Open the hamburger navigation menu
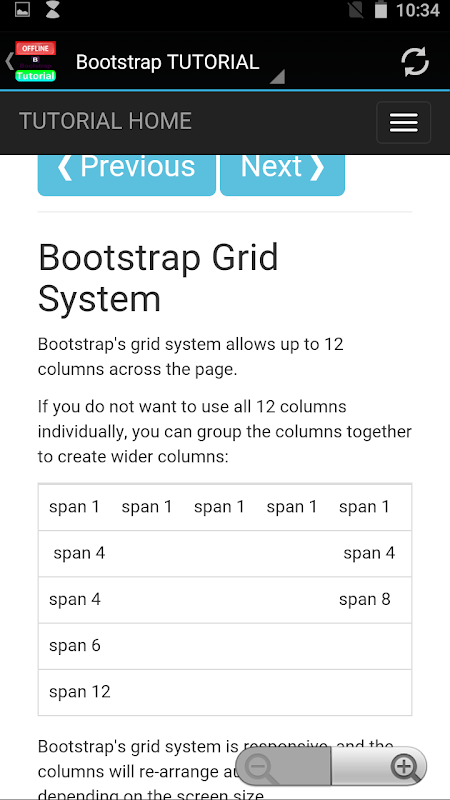Viewport: 450px width, 800px height. coord(404,122)
